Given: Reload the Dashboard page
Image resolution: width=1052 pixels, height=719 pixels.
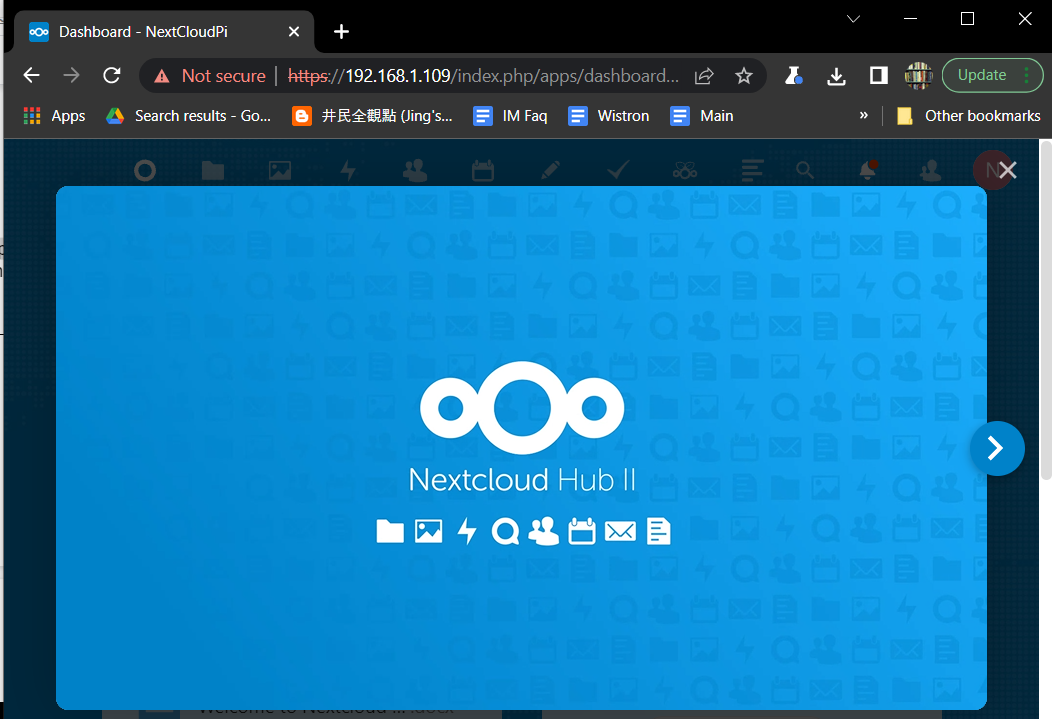Looking at the screenshot, I should coord(112,75).
